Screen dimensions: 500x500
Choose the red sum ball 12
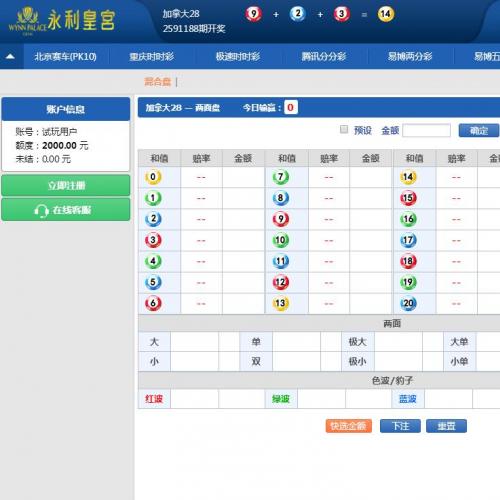(281, 282)
